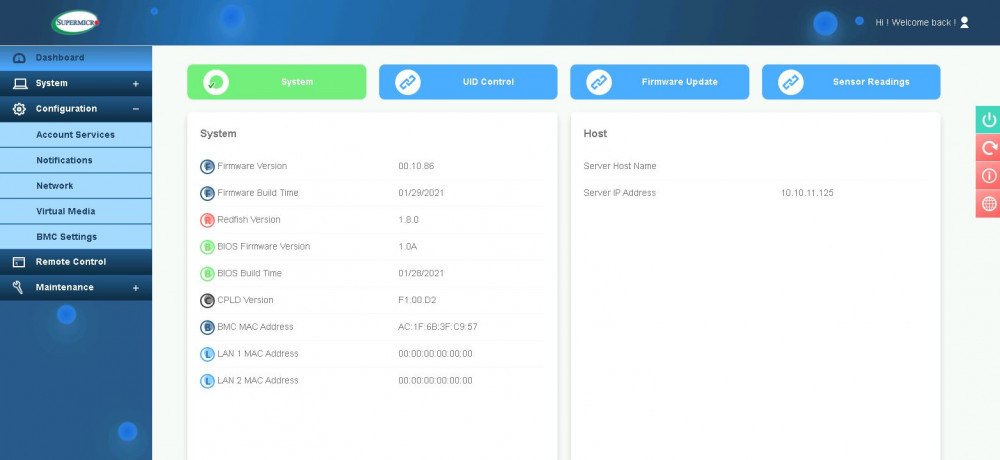Click the UID Control button
The image size is (1000, 460).
468,82
